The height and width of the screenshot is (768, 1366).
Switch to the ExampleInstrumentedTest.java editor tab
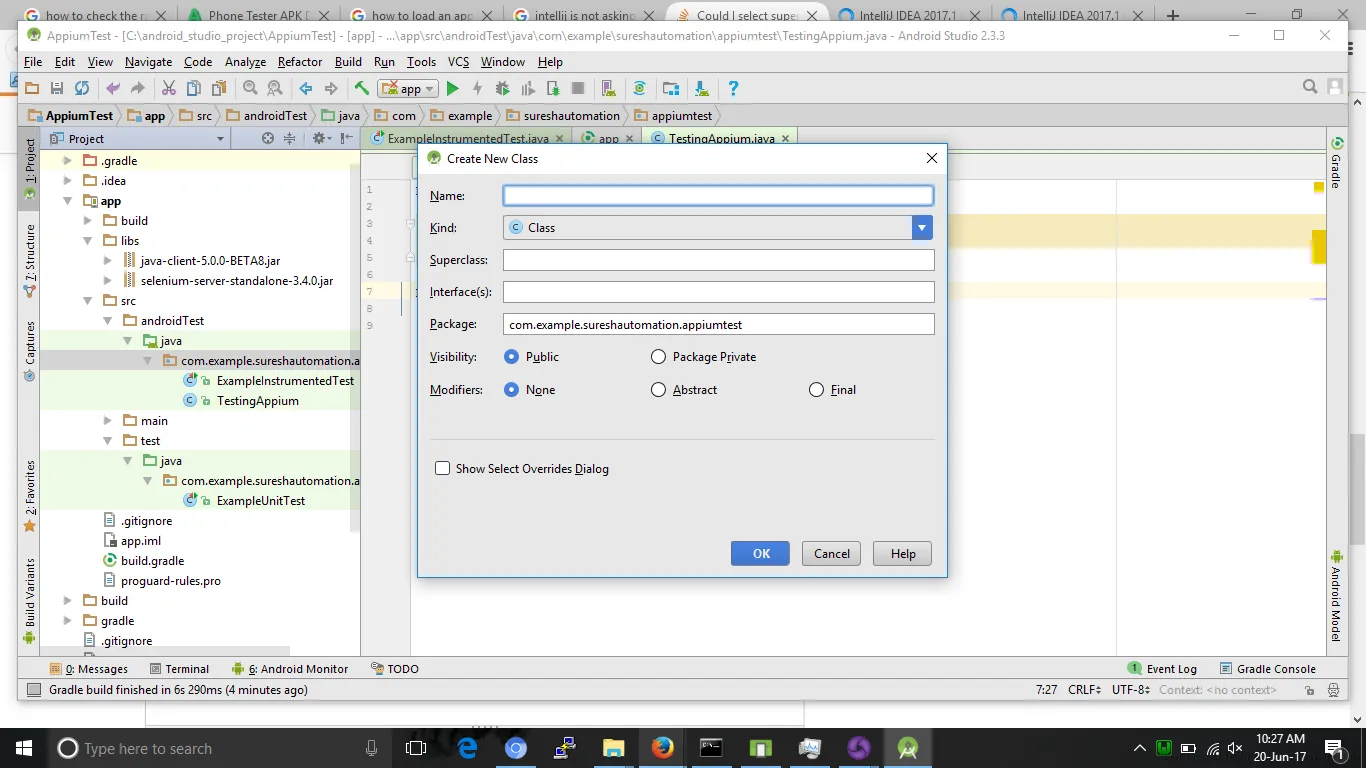(x=466, y=138)
